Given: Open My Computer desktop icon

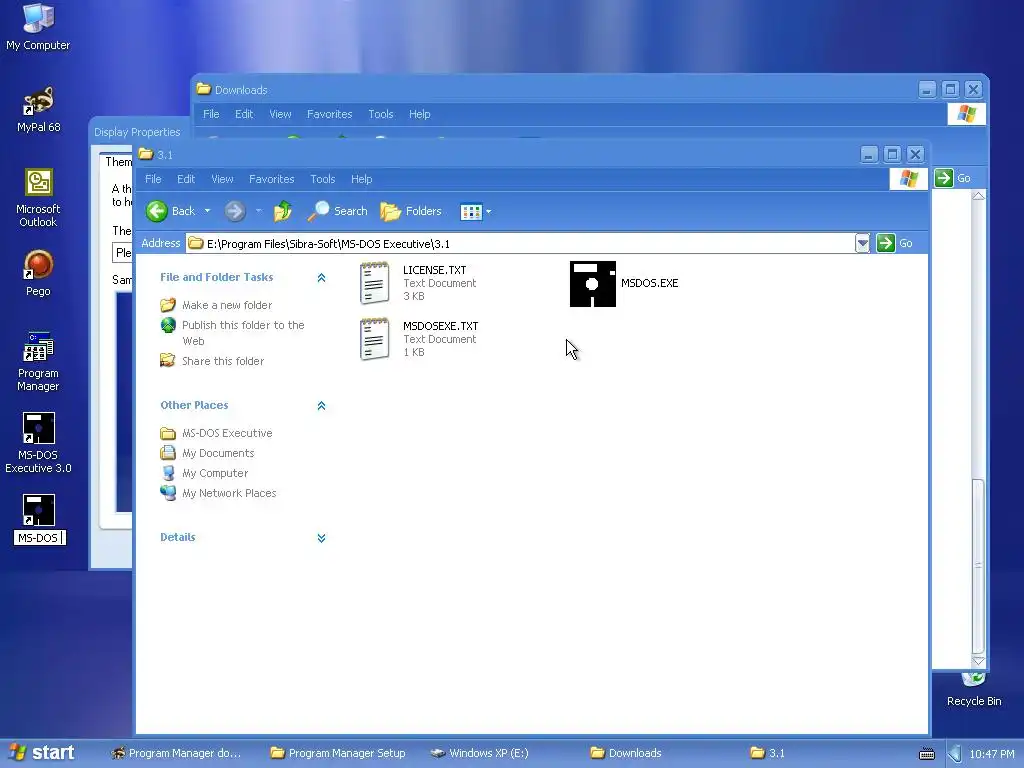Looking at the screenshot, I should (x=38, y=26).
